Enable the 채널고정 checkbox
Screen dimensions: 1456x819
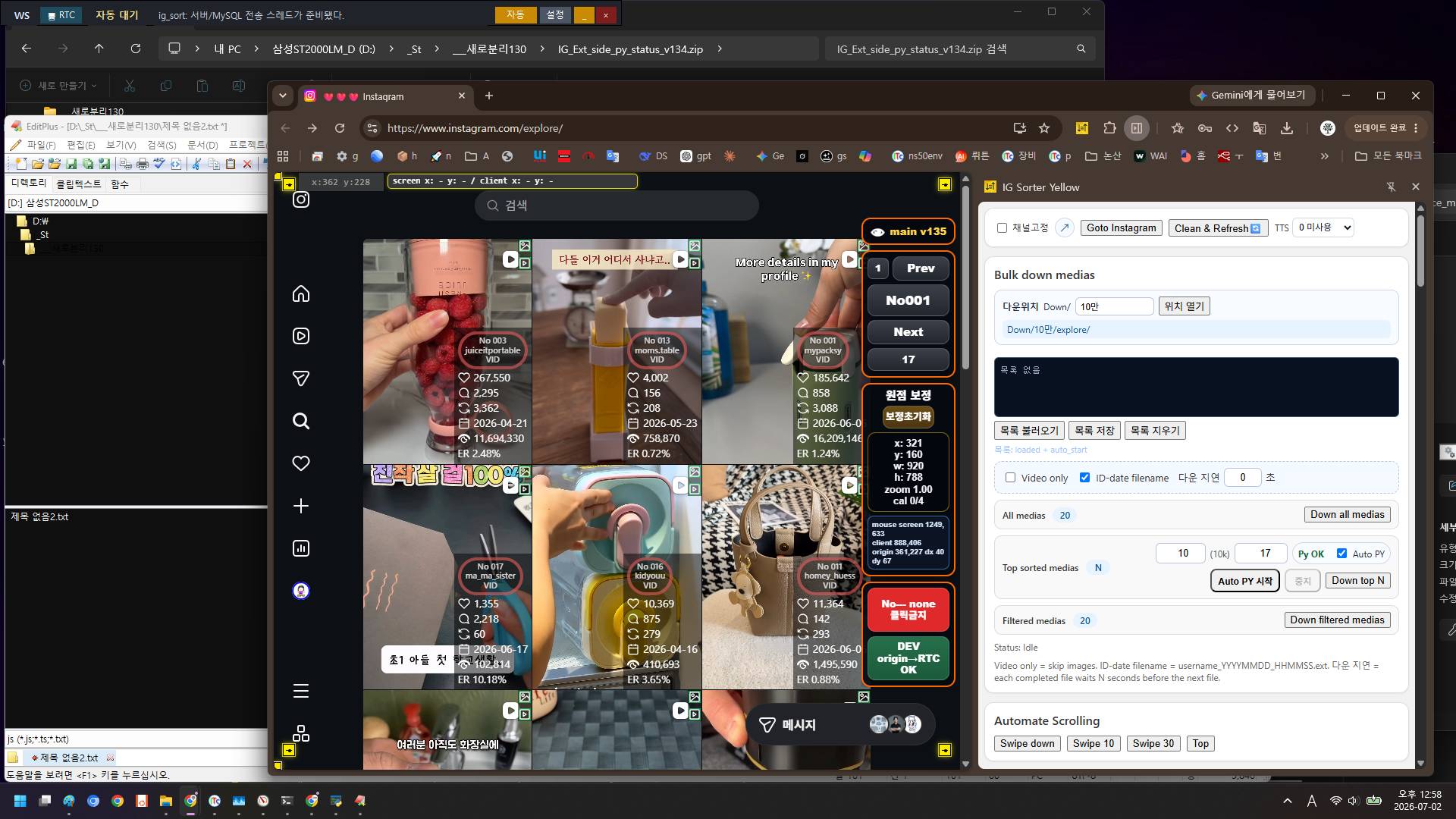tap(1002, 227)
